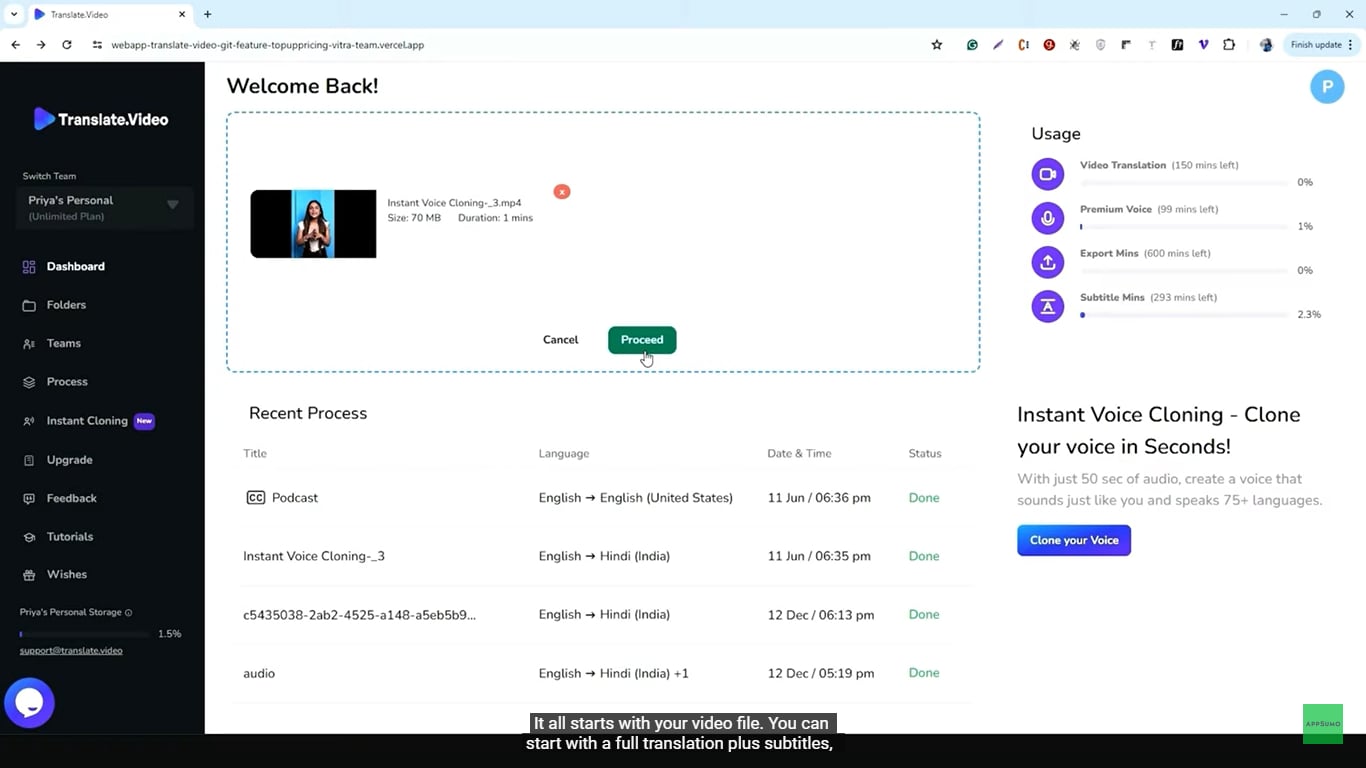Click the Proceed button

(642, 340)
